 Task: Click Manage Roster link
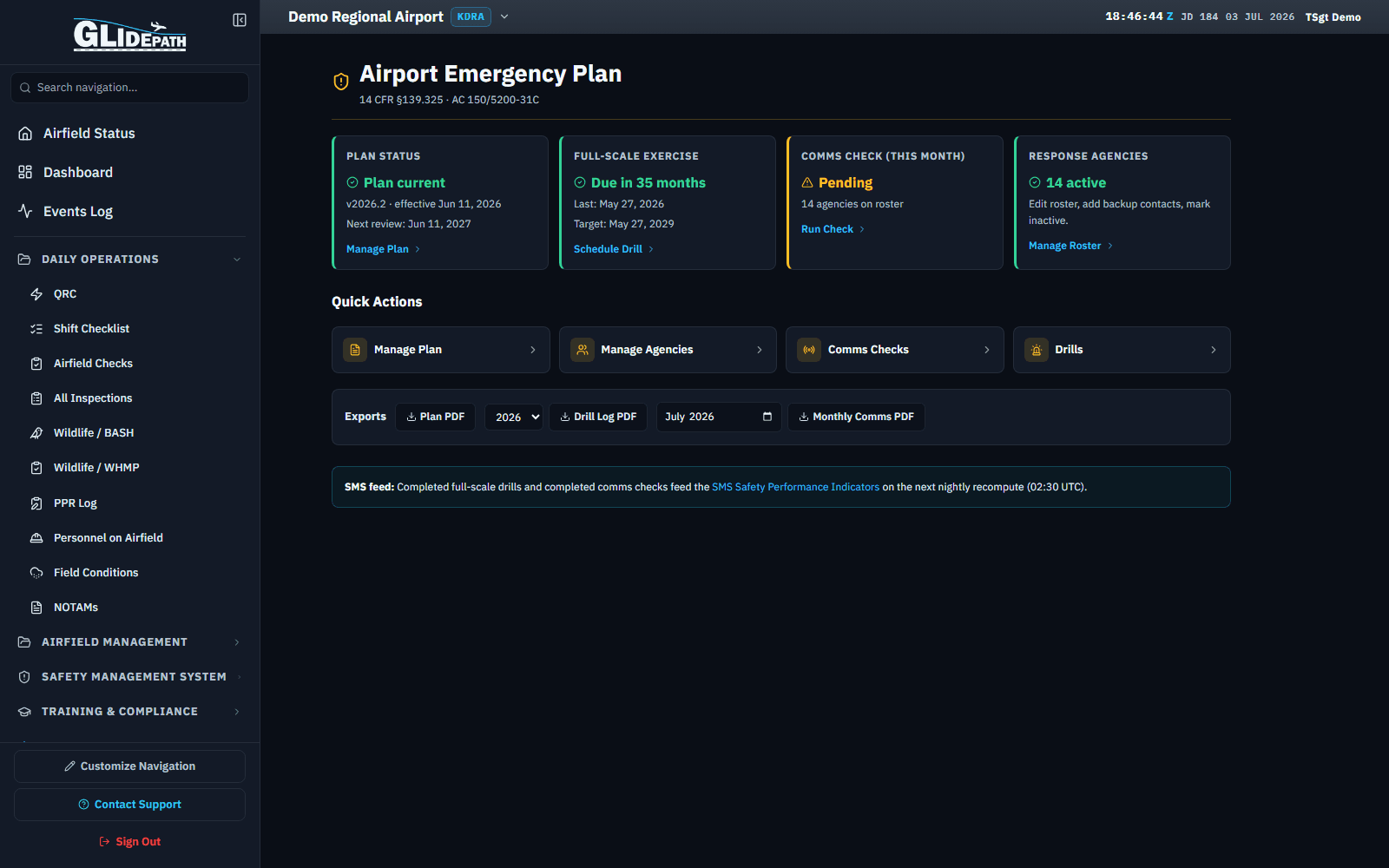point(1070,246)
